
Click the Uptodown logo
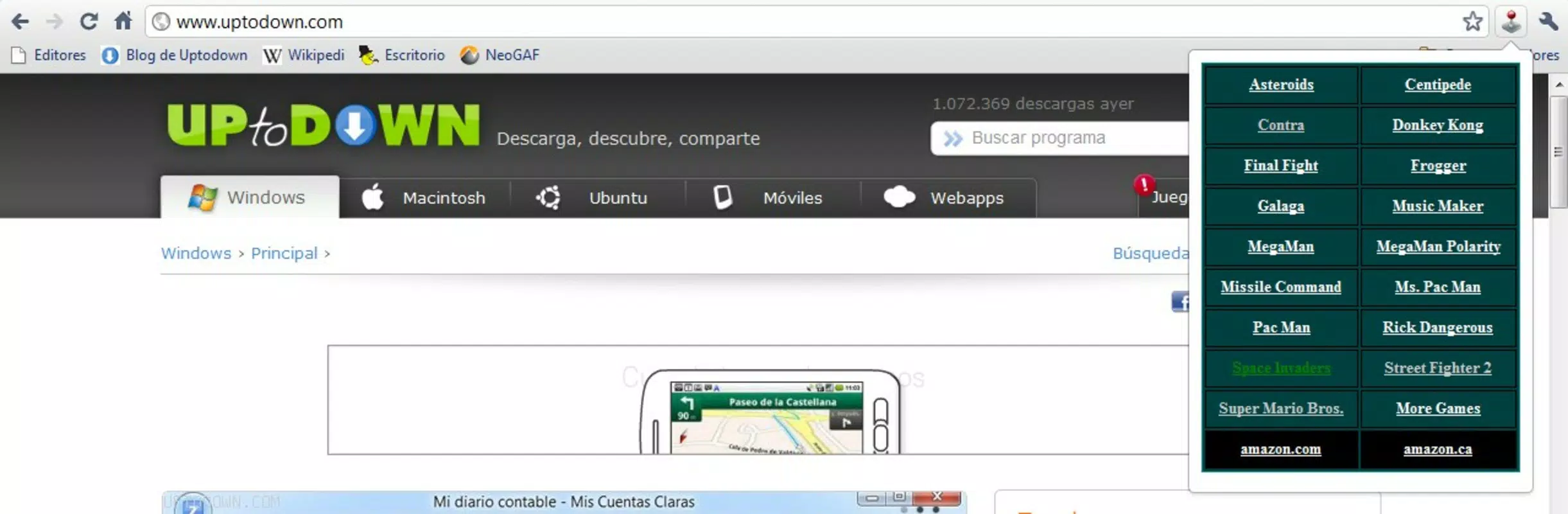click(323, 125)
